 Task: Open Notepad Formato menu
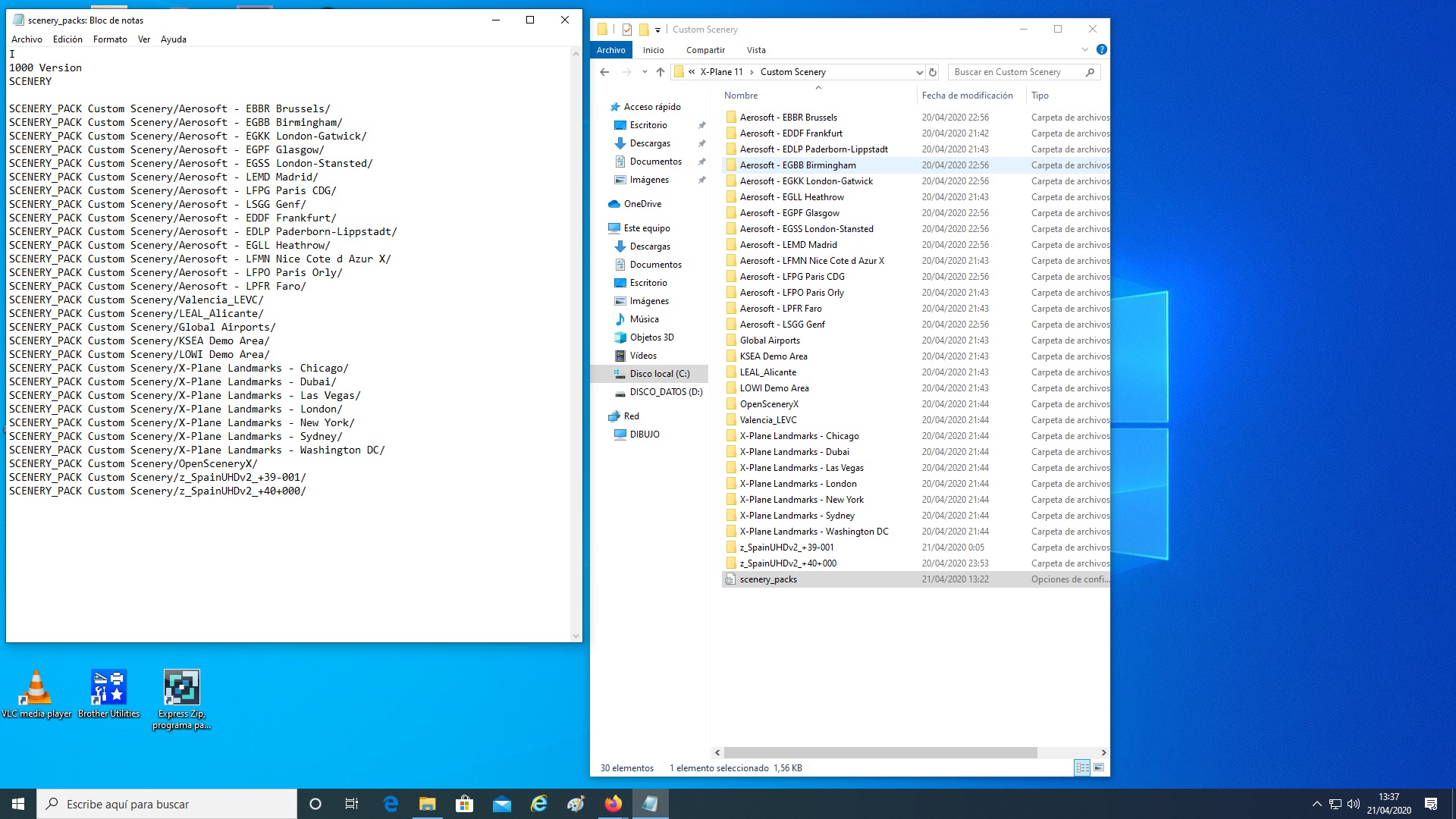click(110, 39)
